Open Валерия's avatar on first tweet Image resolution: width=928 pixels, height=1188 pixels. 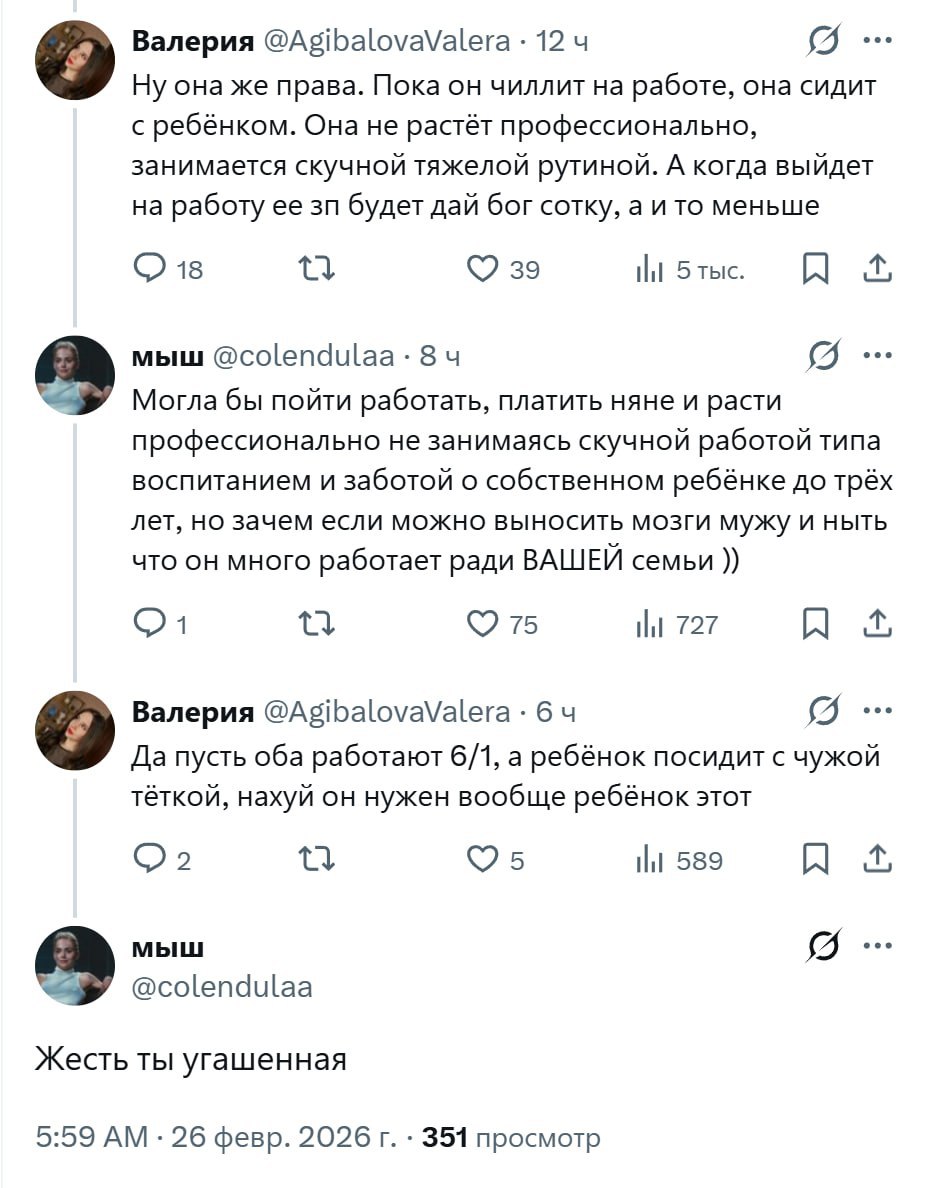(75, 60)
